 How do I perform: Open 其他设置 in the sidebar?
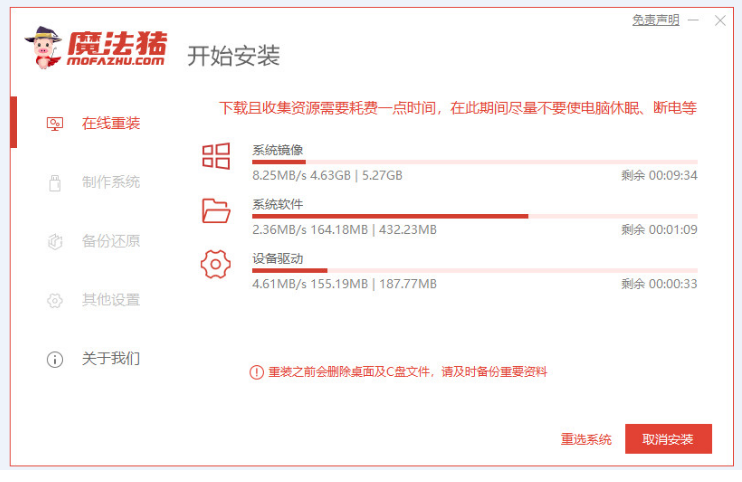coord(110,300)
